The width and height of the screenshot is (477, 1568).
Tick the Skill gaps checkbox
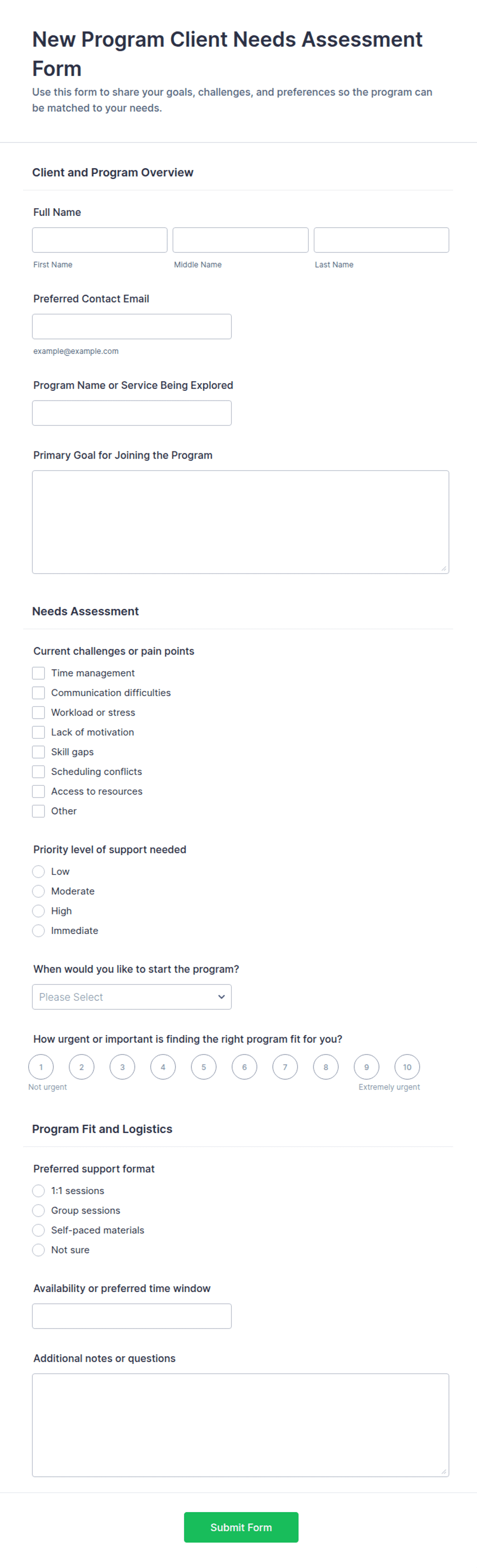(x=38, y=752)
